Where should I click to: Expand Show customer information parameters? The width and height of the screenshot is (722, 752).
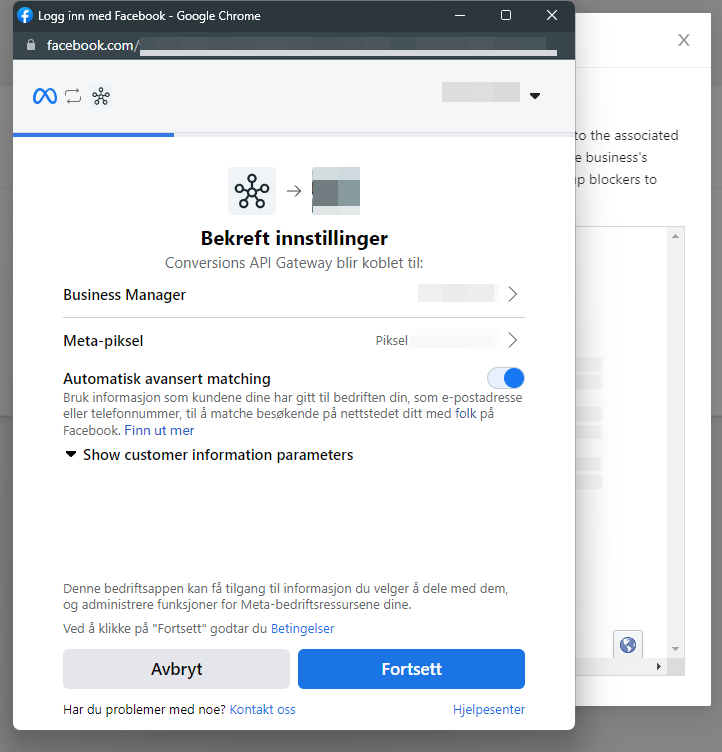(209, 455)
